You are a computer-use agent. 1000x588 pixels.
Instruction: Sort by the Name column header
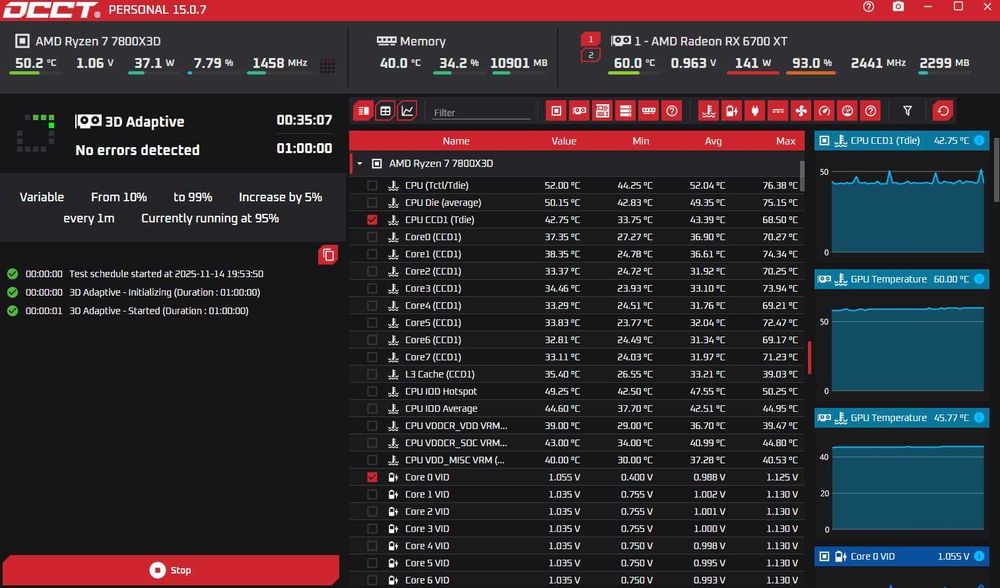pos(456,141)
